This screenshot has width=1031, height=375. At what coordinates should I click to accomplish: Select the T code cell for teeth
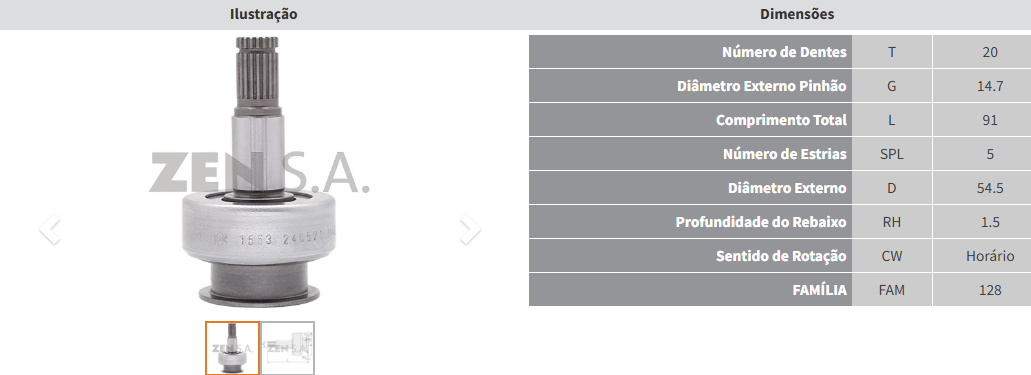[x=892, y=52]
